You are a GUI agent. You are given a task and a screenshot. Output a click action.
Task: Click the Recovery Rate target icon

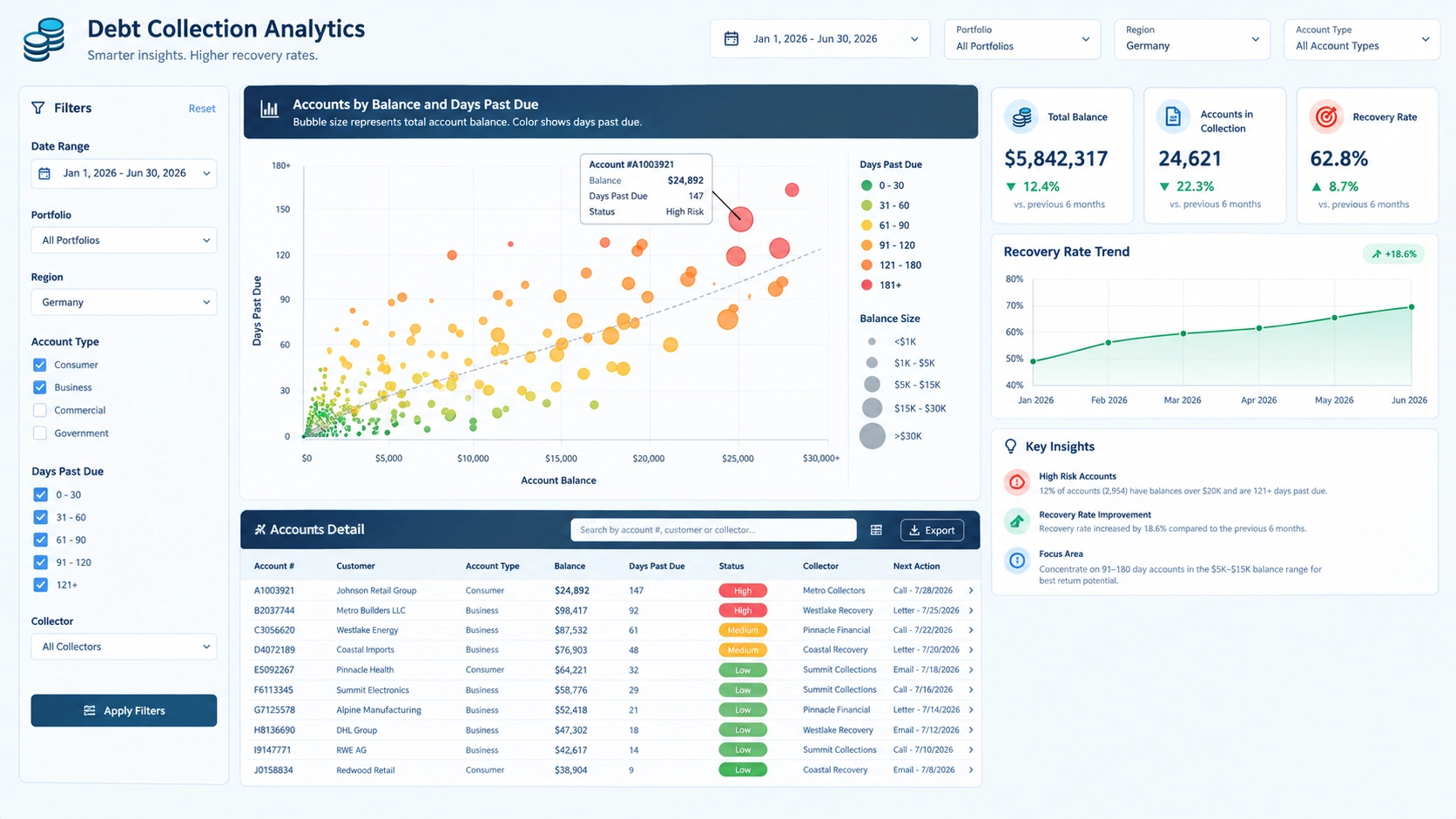coord(1326,117)
